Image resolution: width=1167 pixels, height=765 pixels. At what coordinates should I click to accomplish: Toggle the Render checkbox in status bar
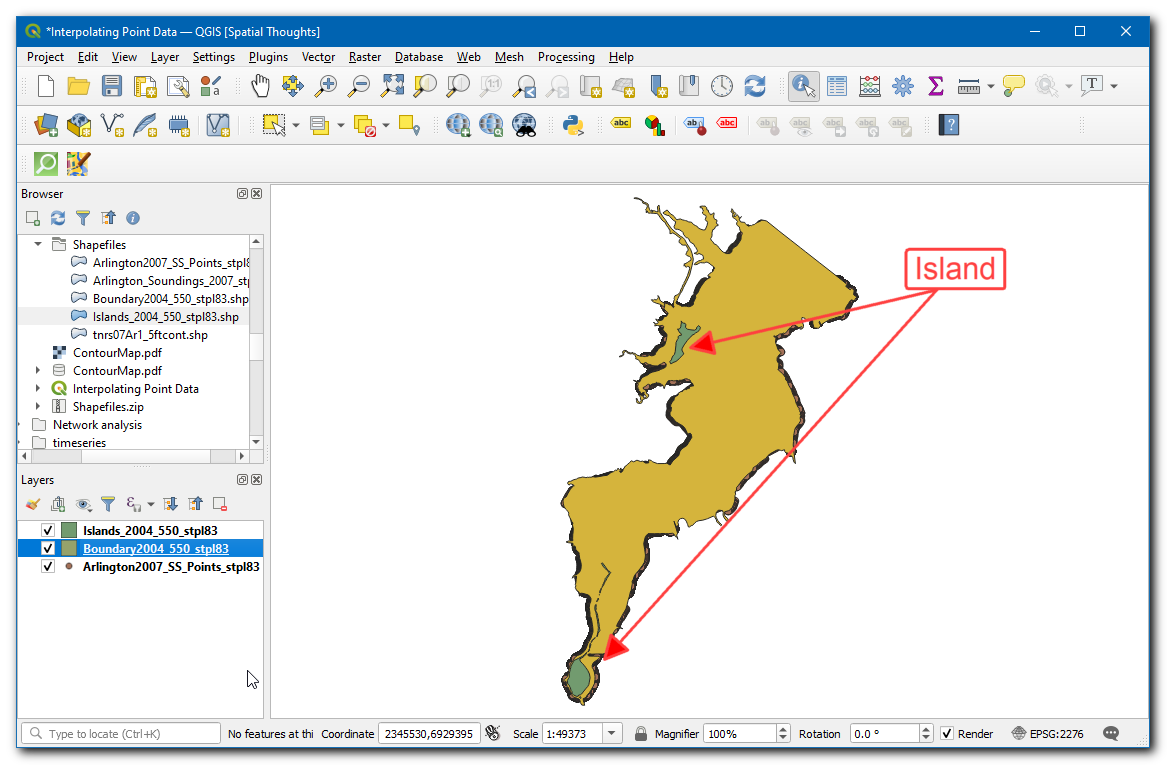pos(947,734)
